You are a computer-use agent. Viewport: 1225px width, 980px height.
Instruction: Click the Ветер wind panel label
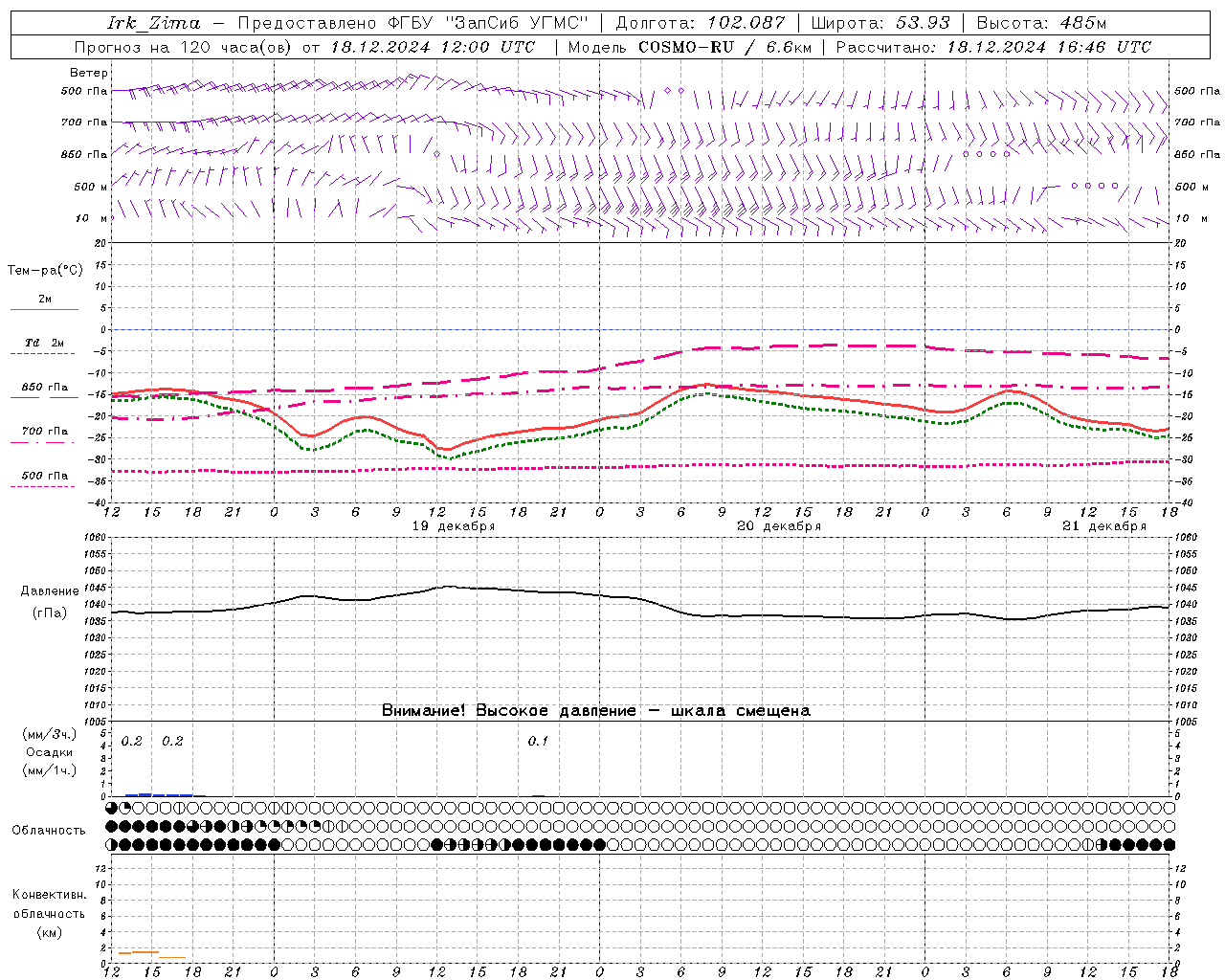89,73
